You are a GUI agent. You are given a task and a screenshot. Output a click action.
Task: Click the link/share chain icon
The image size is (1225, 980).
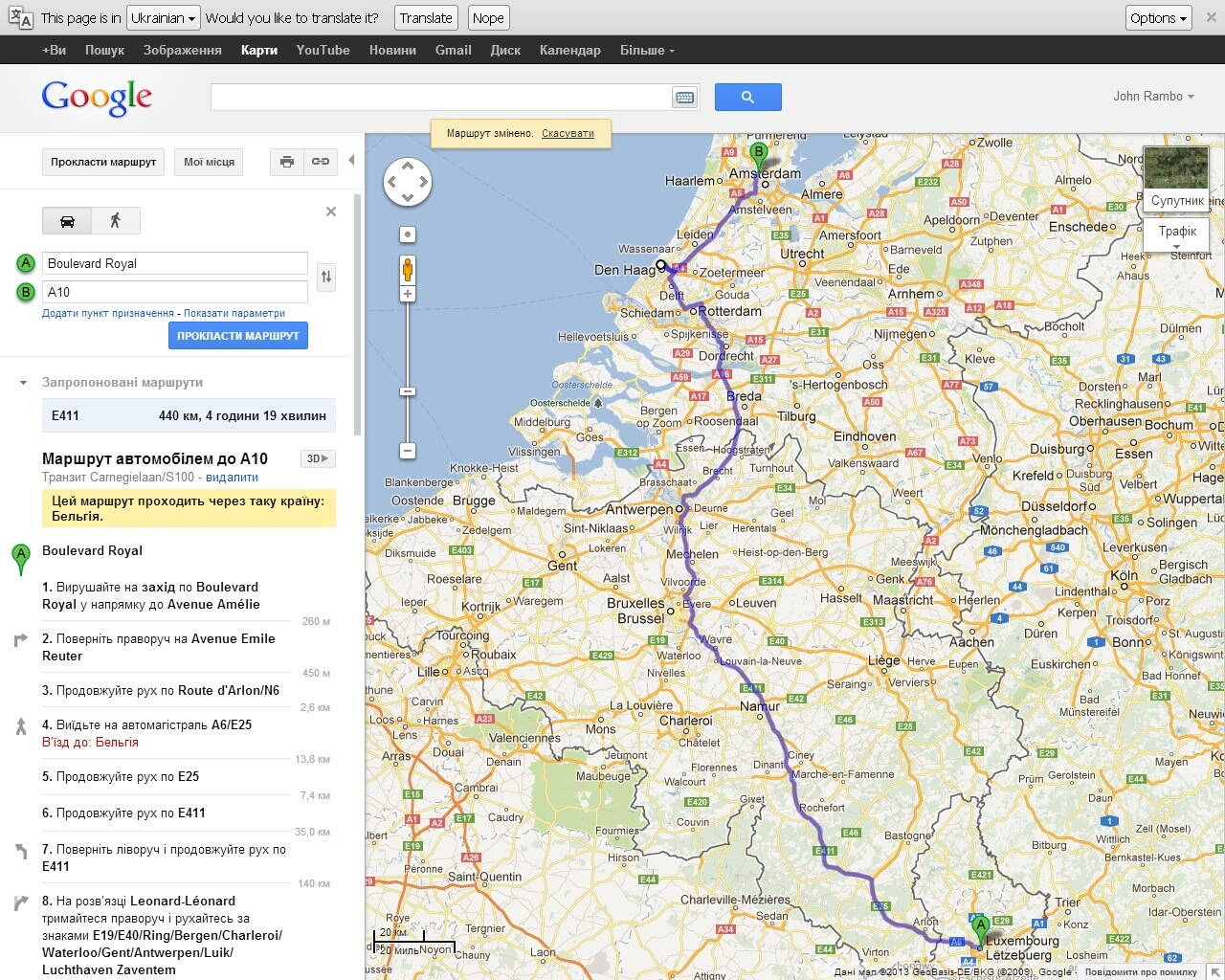321,162
